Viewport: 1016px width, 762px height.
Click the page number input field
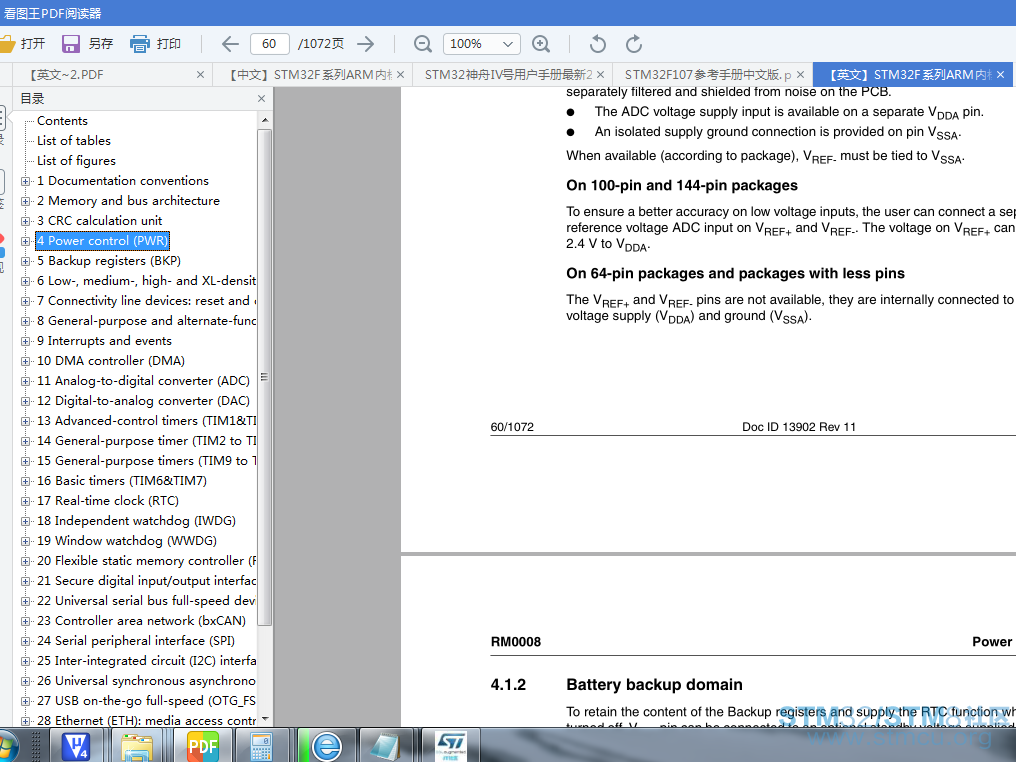[x=269, y=44]
